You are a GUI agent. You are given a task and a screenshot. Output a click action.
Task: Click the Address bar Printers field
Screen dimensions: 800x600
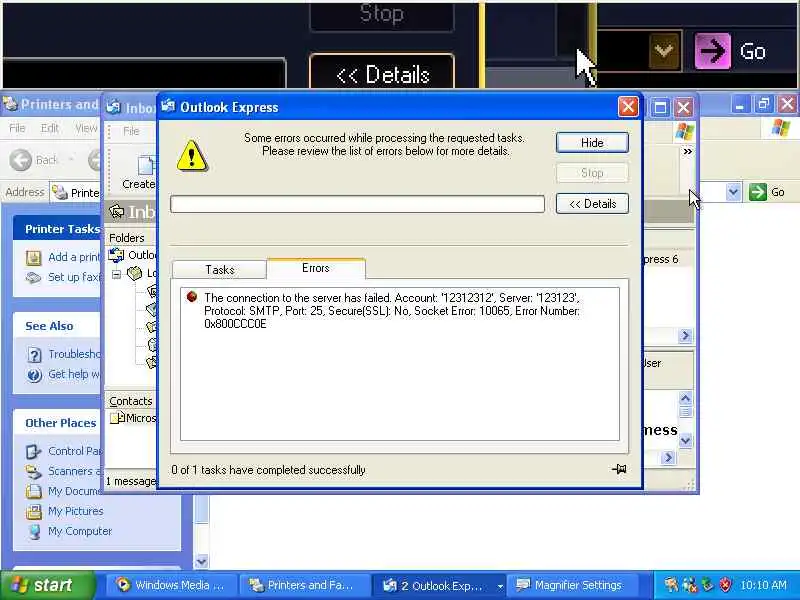[x=76, y=193]
